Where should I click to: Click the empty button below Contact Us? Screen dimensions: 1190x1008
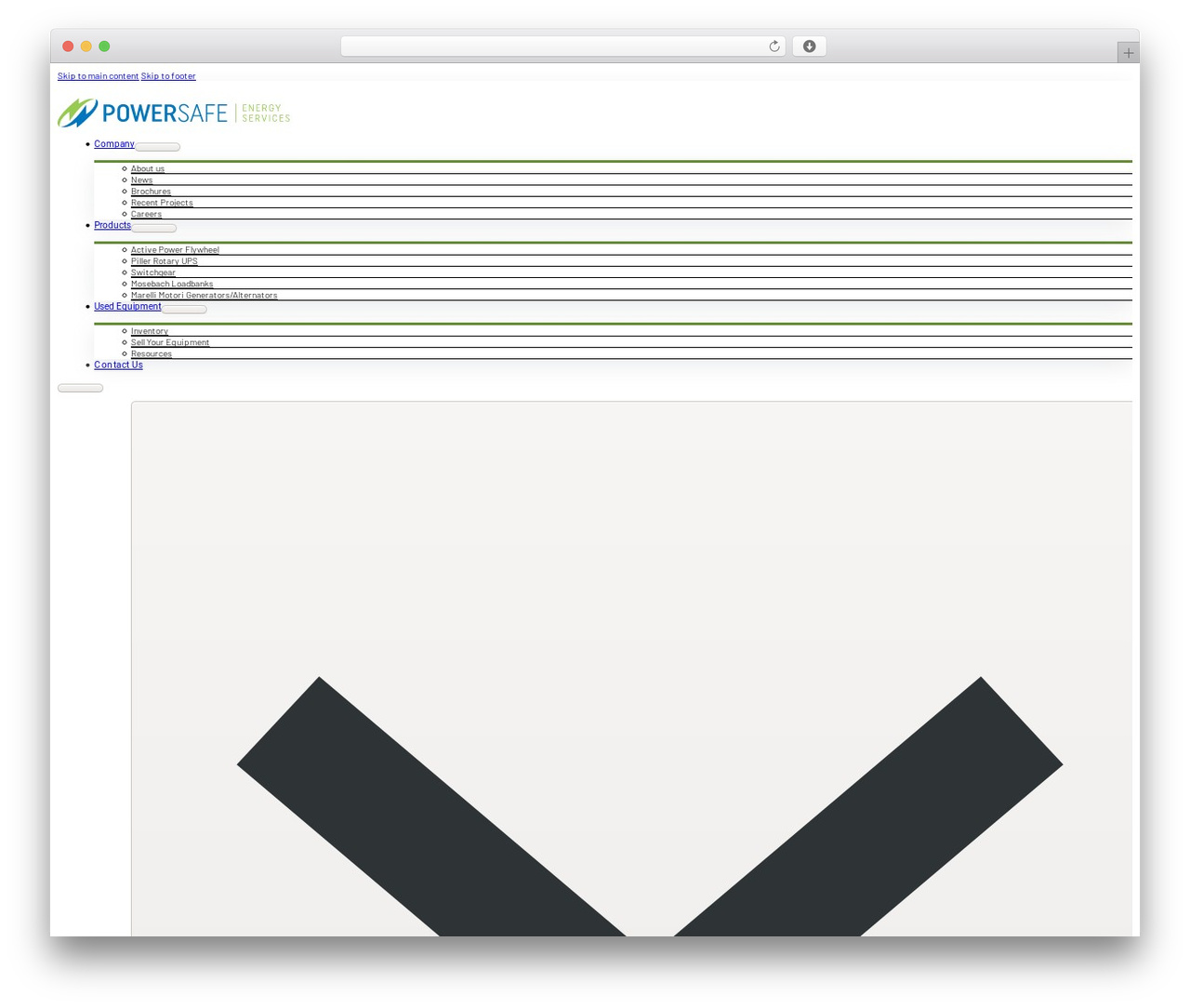click(80, 388)
